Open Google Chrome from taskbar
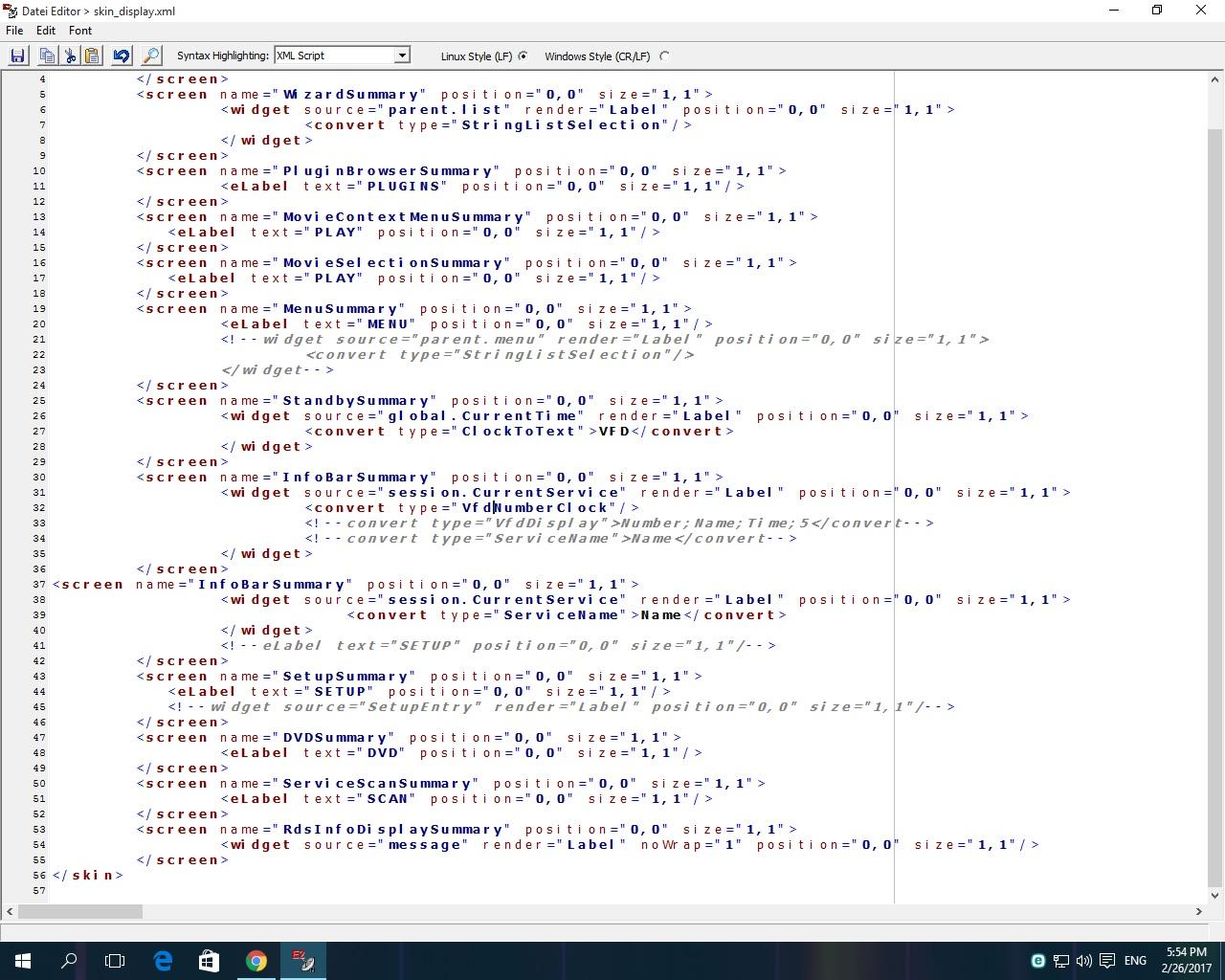The height and width of the screenshot is (980, 1225). tap(256, 961)
